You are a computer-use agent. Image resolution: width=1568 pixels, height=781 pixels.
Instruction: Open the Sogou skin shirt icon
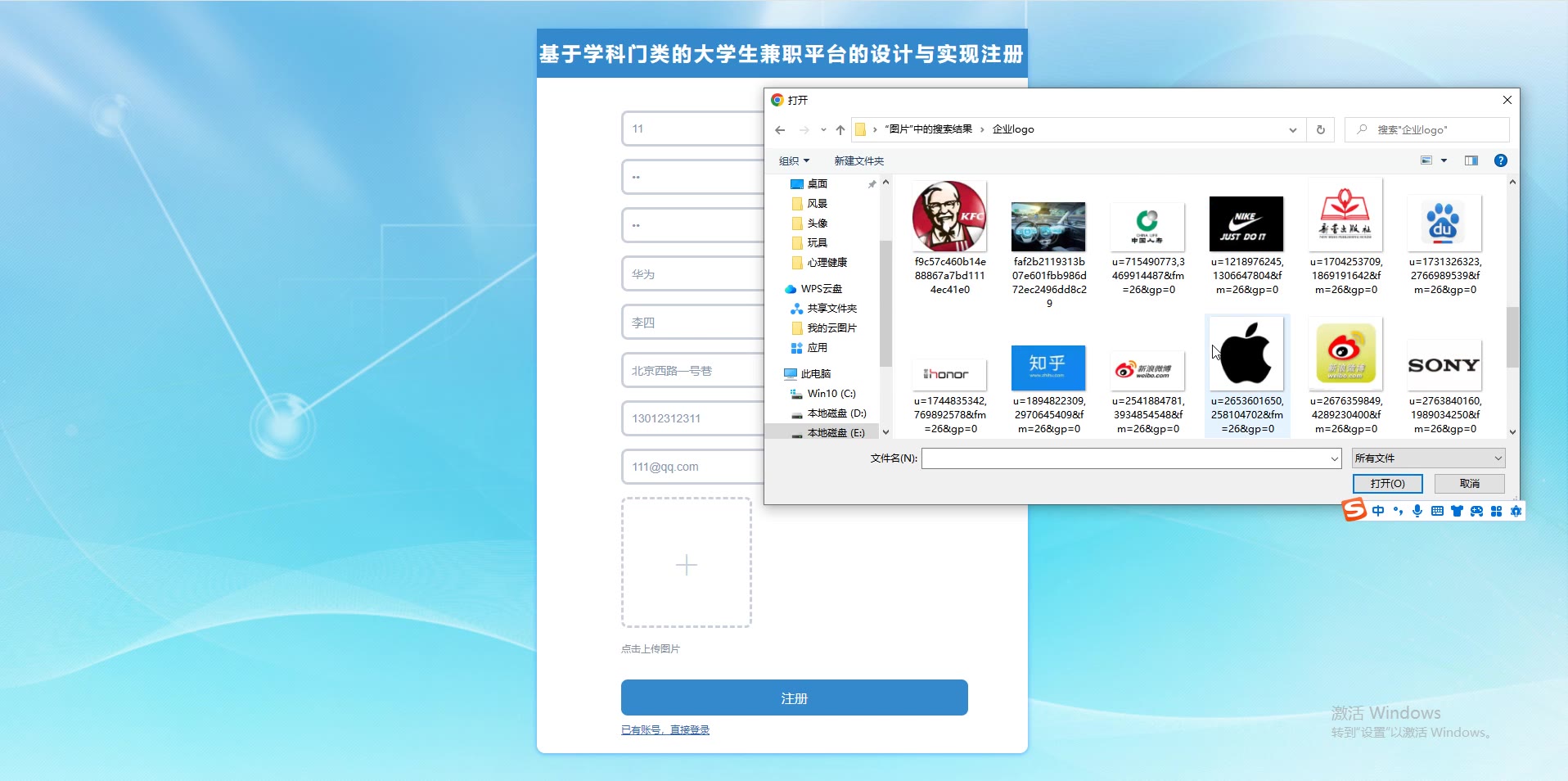tap(1457, 511)
